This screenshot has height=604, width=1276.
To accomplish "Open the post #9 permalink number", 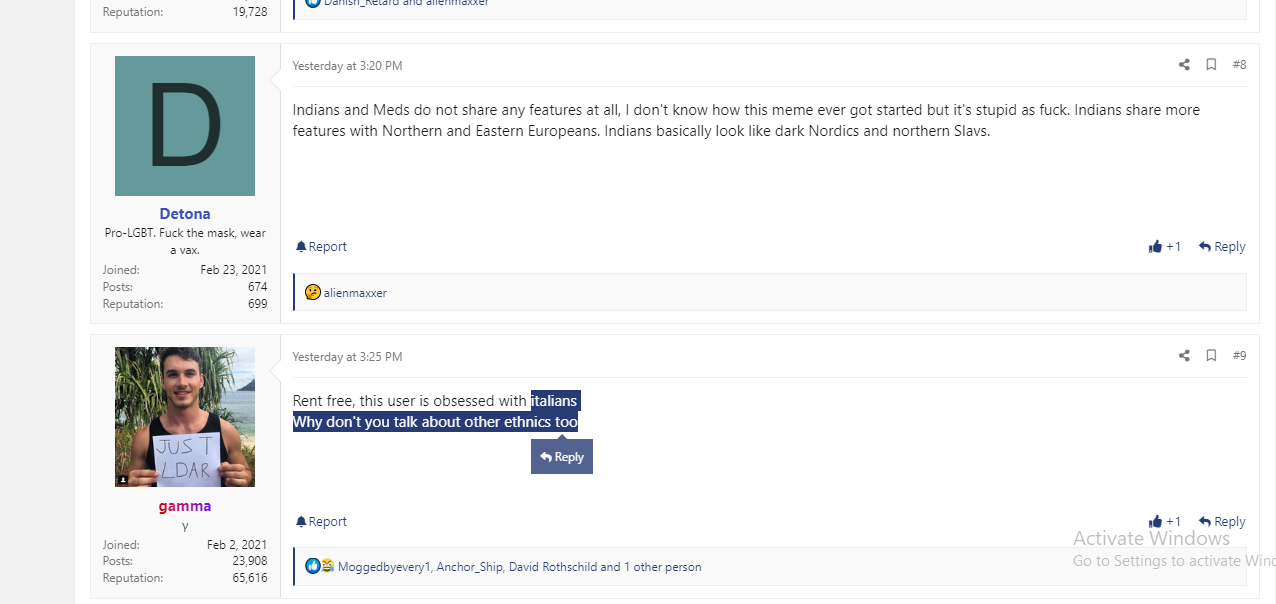I will pos(1239,356).
